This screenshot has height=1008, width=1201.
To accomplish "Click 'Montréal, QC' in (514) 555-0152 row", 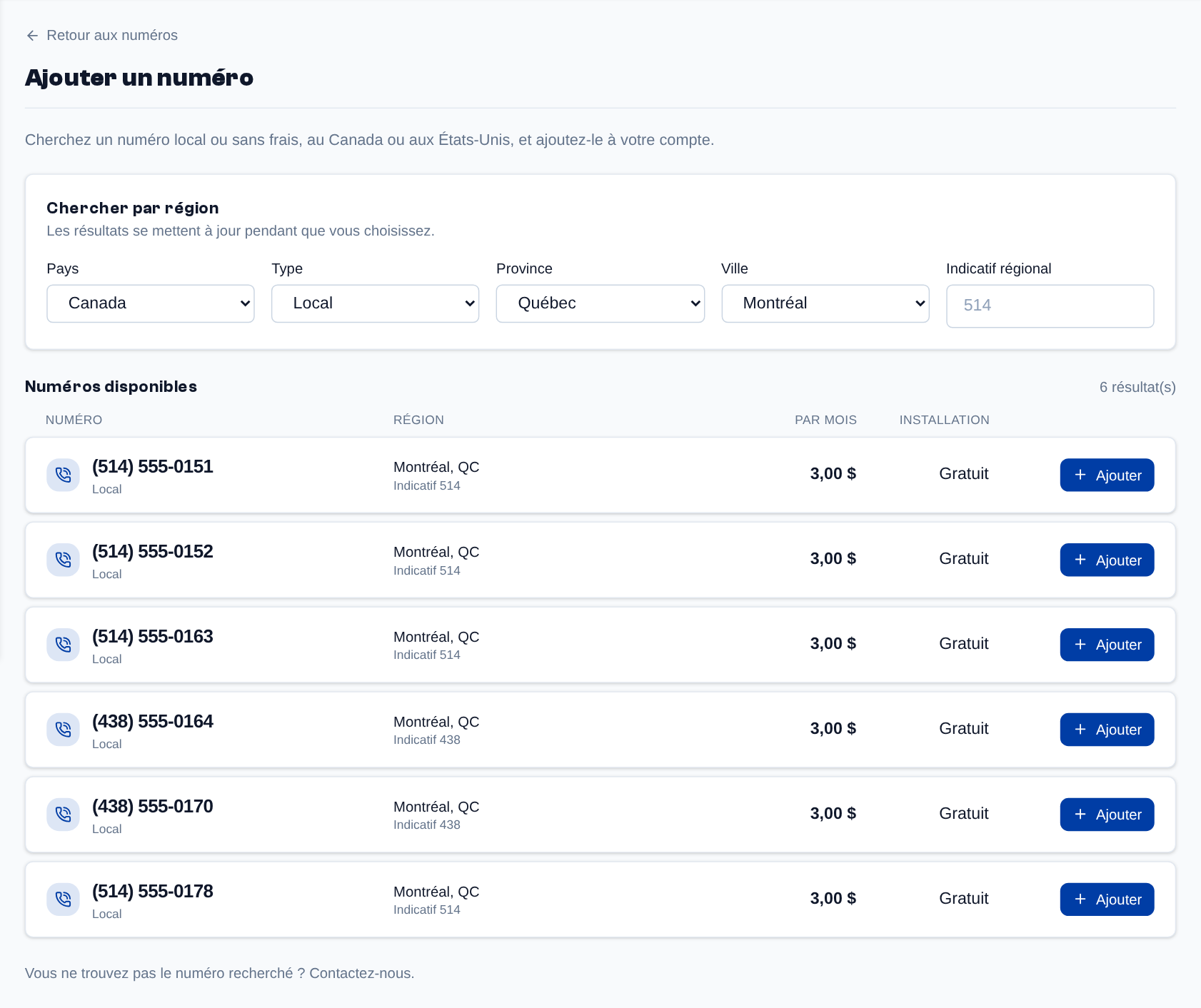I will pos(436,552).
